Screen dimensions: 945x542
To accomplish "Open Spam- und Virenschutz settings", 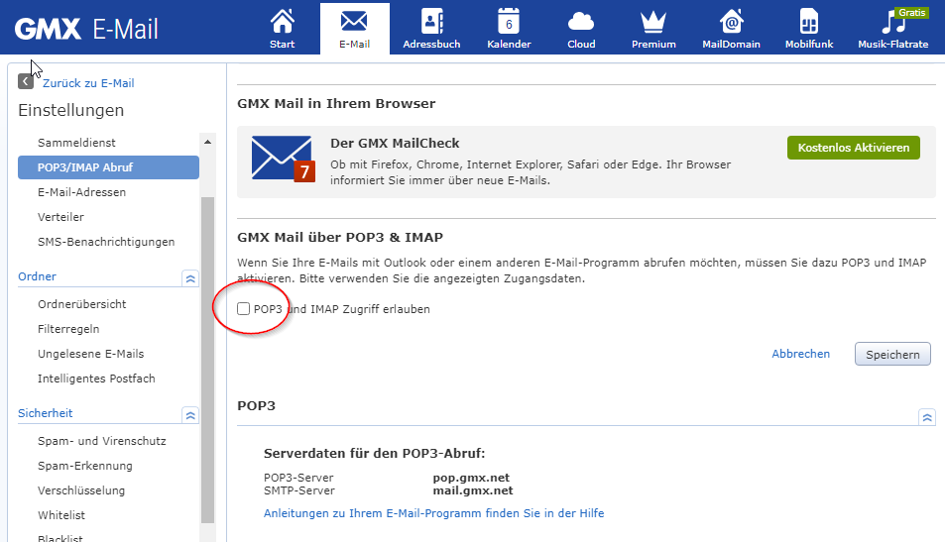I will click(x=102, y=441).
